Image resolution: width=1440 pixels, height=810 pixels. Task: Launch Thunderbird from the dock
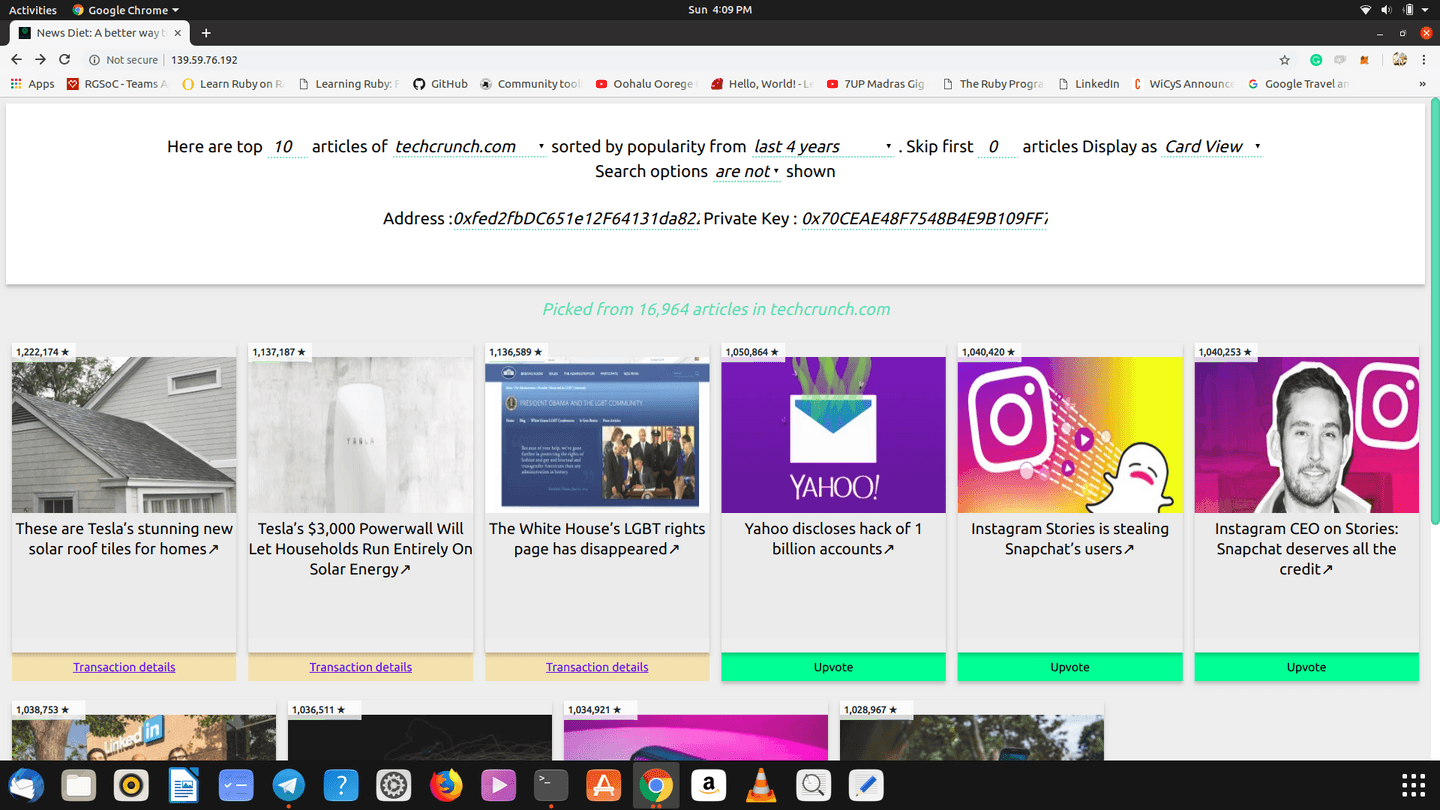click(25, 786)
